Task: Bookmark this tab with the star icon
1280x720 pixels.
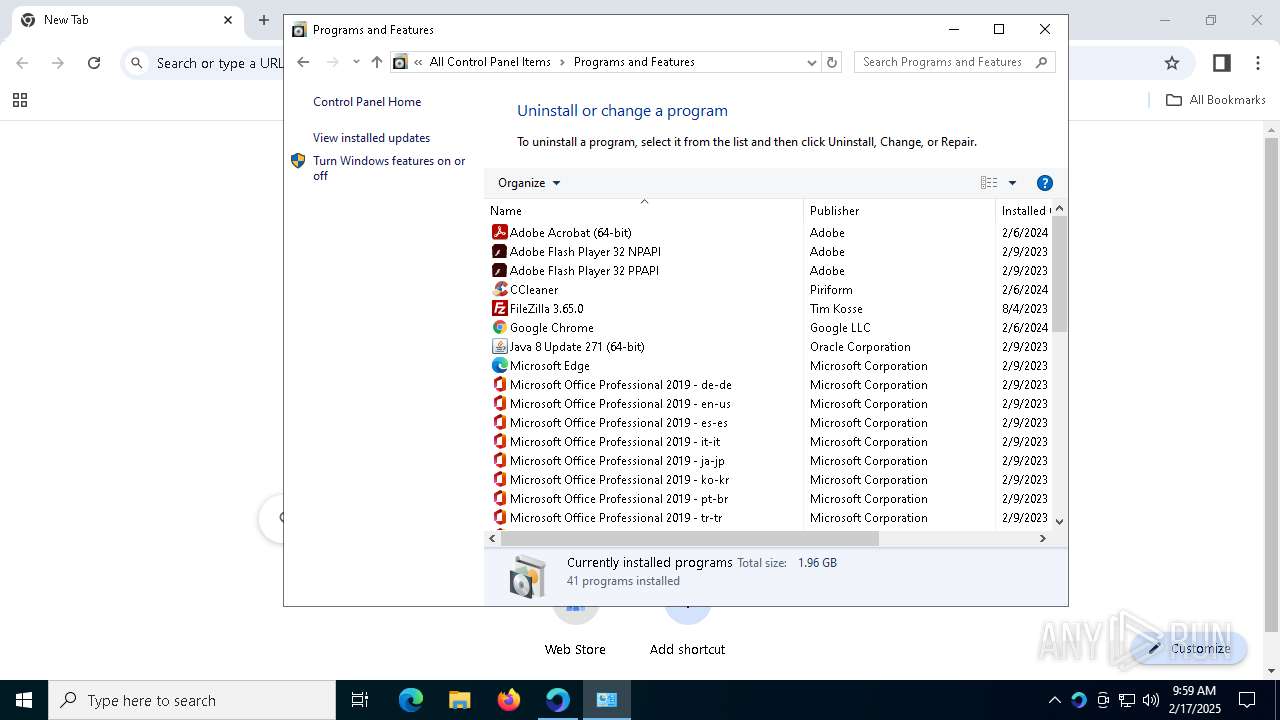Action: (1172, 63)
